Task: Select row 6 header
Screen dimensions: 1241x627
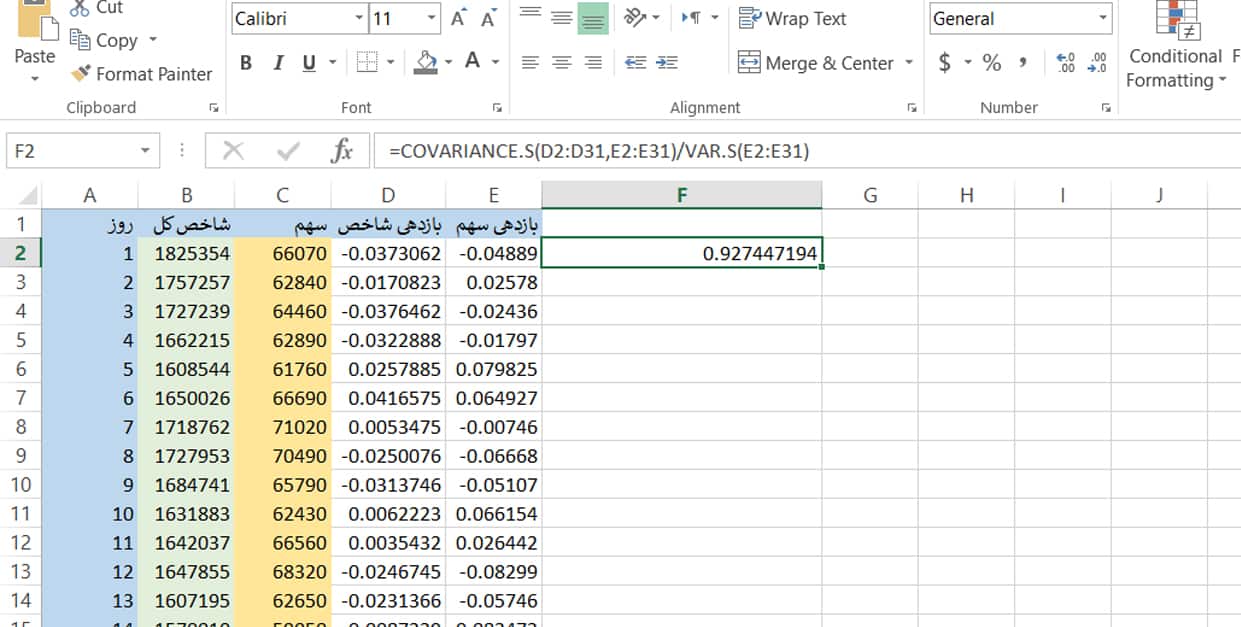Action: pyautogui.click(x=21, y=369)
